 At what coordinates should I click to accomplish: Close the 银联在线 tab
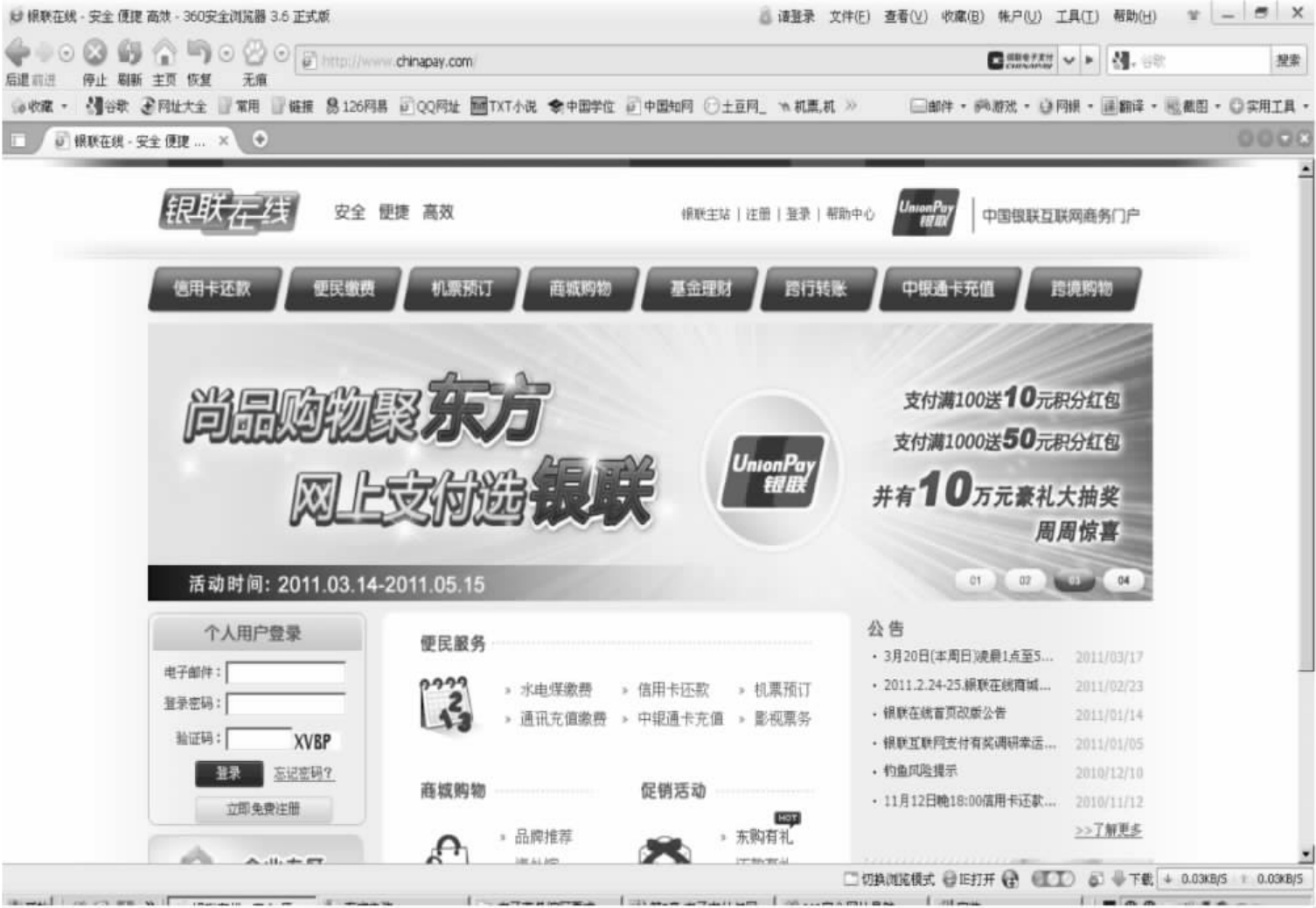pos(224,140)
